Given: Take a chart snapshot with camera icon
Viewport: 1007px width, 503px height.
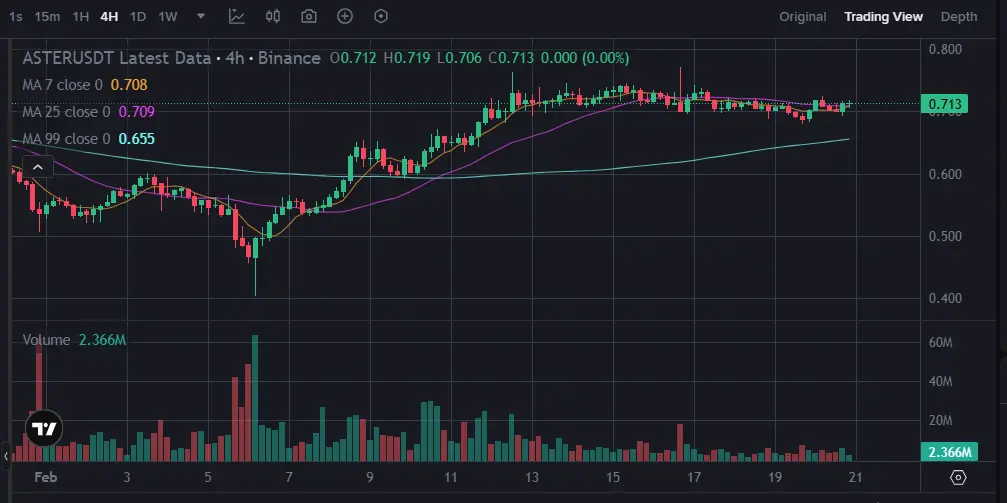Looking at the screenshot, I should pyautogui.click(x=309, y=17).
